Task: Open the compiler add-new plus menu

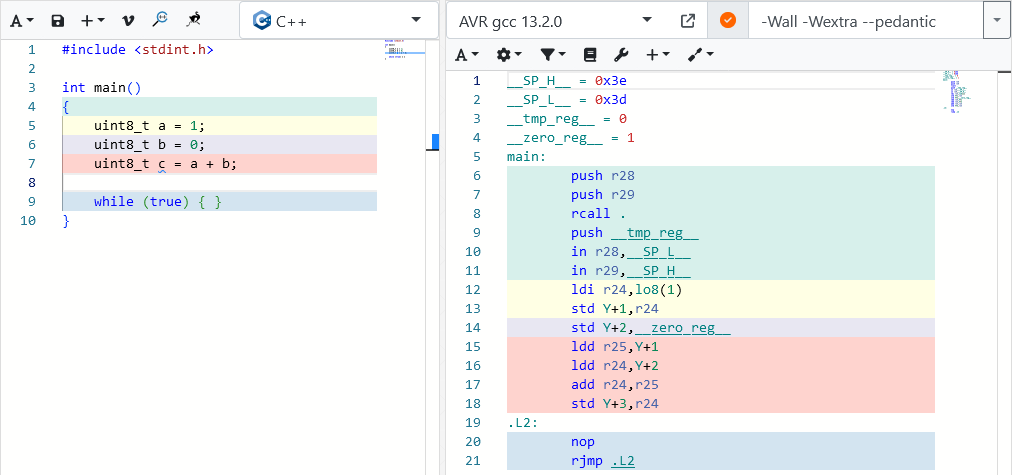Action: [657, 54]
